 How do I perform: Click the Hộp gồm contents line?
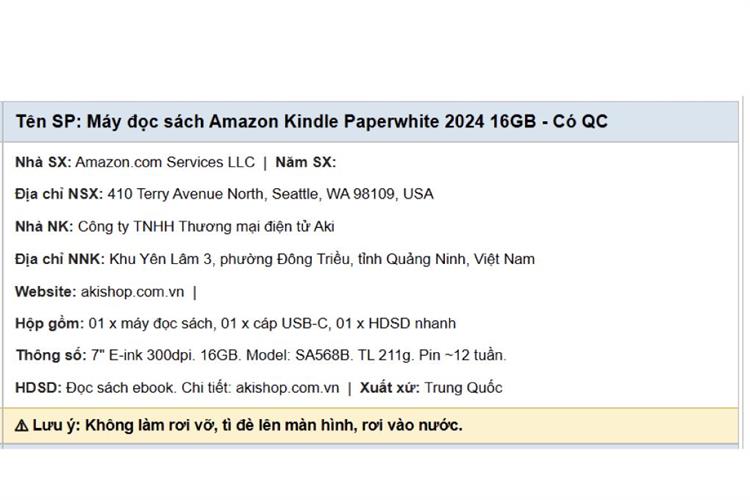pyautogui.click(x=235, y=323)
